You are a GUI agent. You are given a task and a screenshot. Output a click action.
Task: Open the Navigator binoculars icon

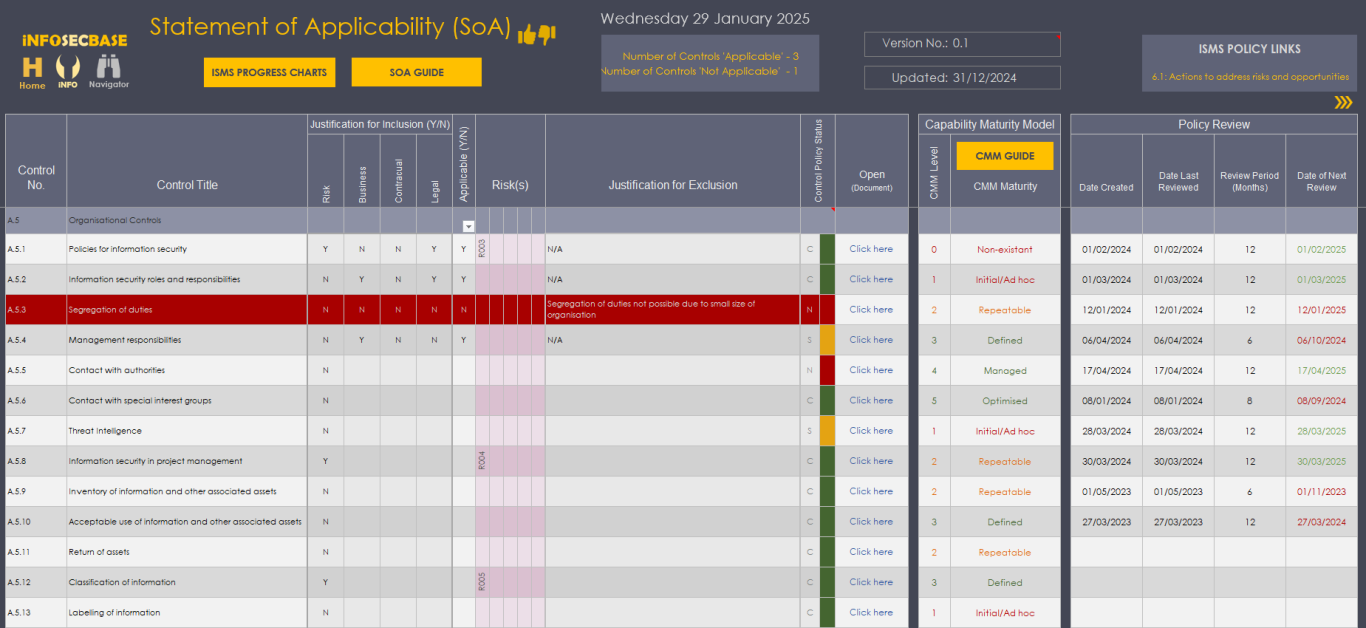coord(108,71)
